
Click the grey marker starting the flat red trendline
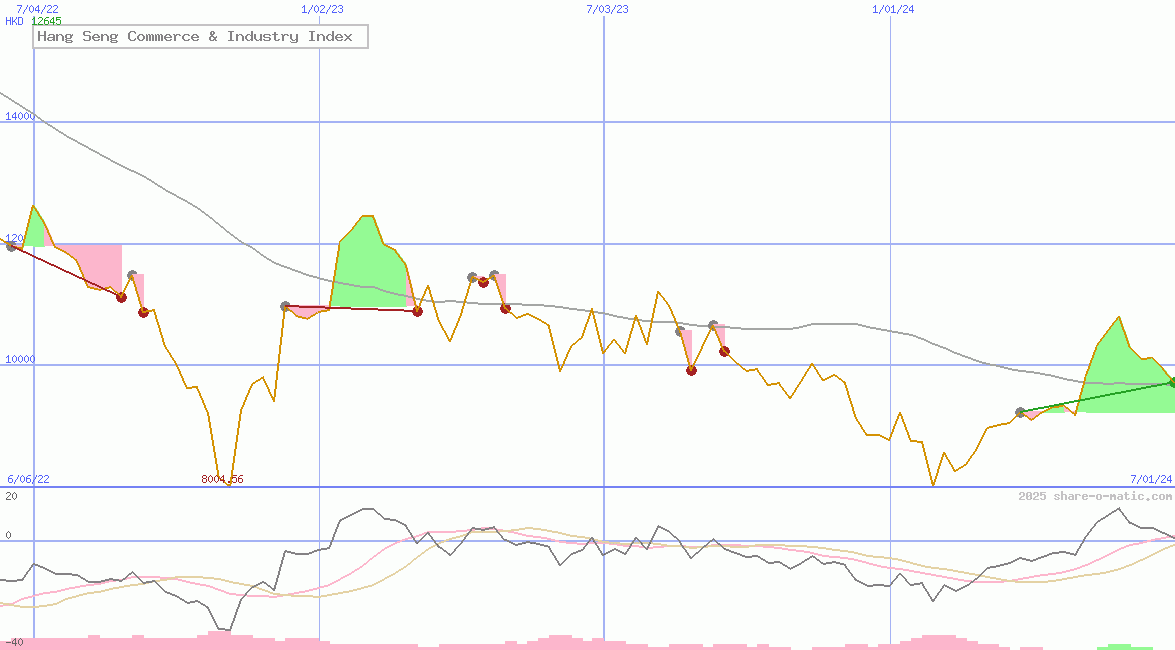(x=285, y=306)
